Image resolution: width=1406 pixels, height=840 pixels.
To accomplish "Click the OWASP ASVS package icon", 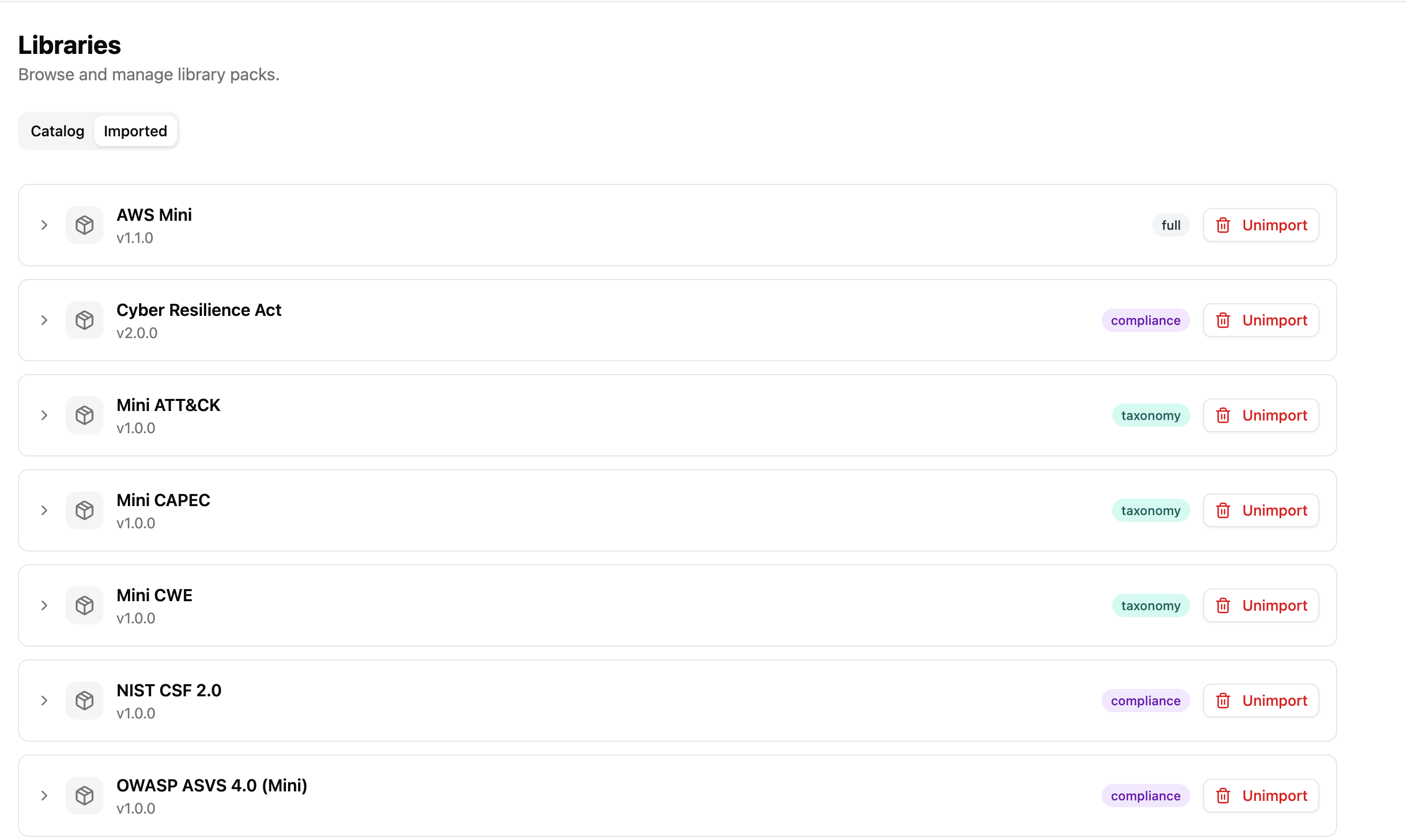I will pyautogui.click(x=85, y=796).
